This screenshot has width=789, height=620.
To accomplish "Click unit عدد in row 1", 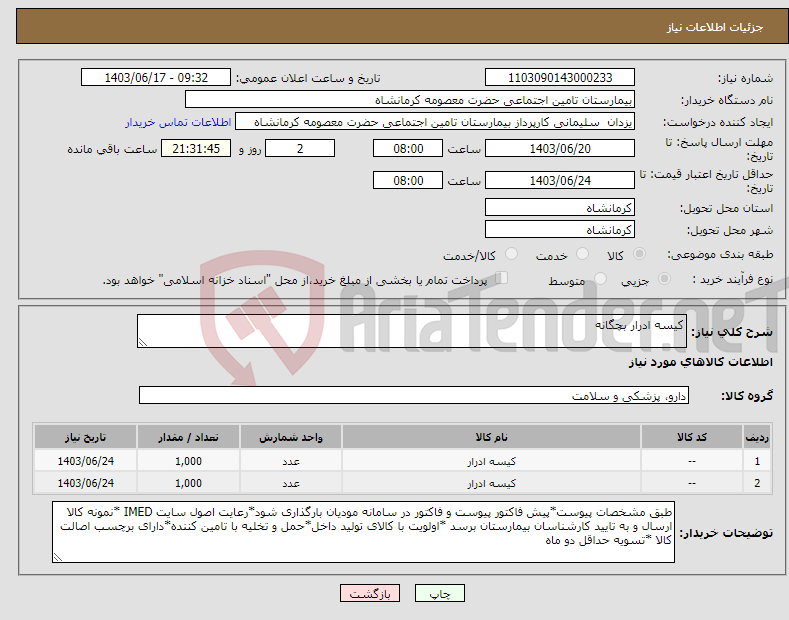I will [x=291, y=461].
